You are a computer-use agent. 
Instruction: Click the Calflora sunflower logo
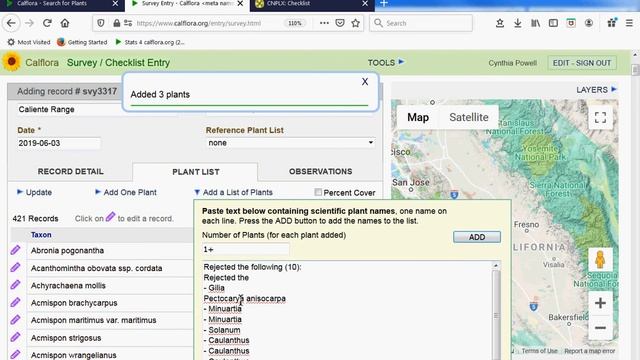click(x=11, y=62)
